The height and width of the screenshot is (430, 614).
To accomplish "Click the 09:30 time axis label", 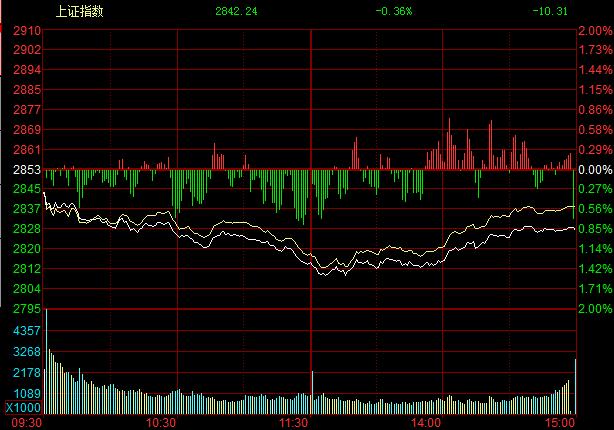I will coord(27,423).
